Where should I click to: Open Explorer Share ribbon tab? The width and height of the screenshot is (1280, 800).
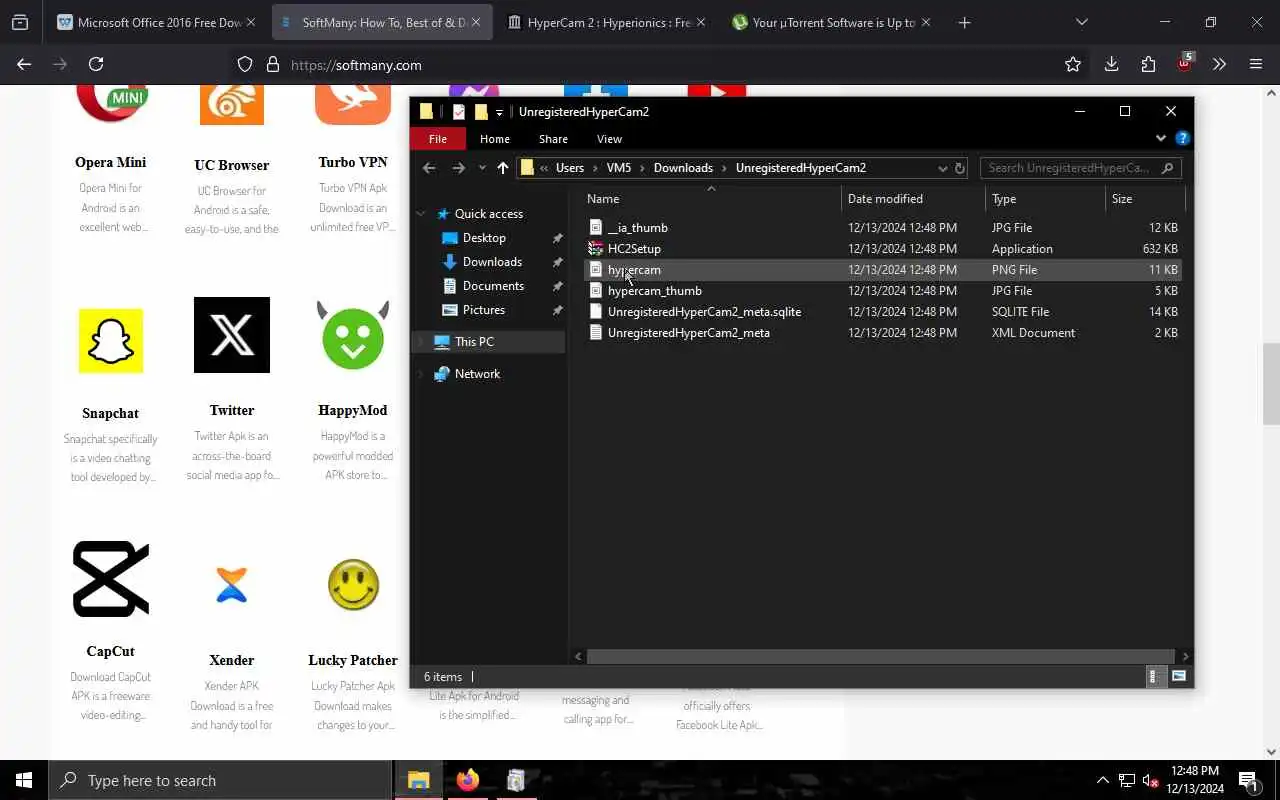[553, 139]
